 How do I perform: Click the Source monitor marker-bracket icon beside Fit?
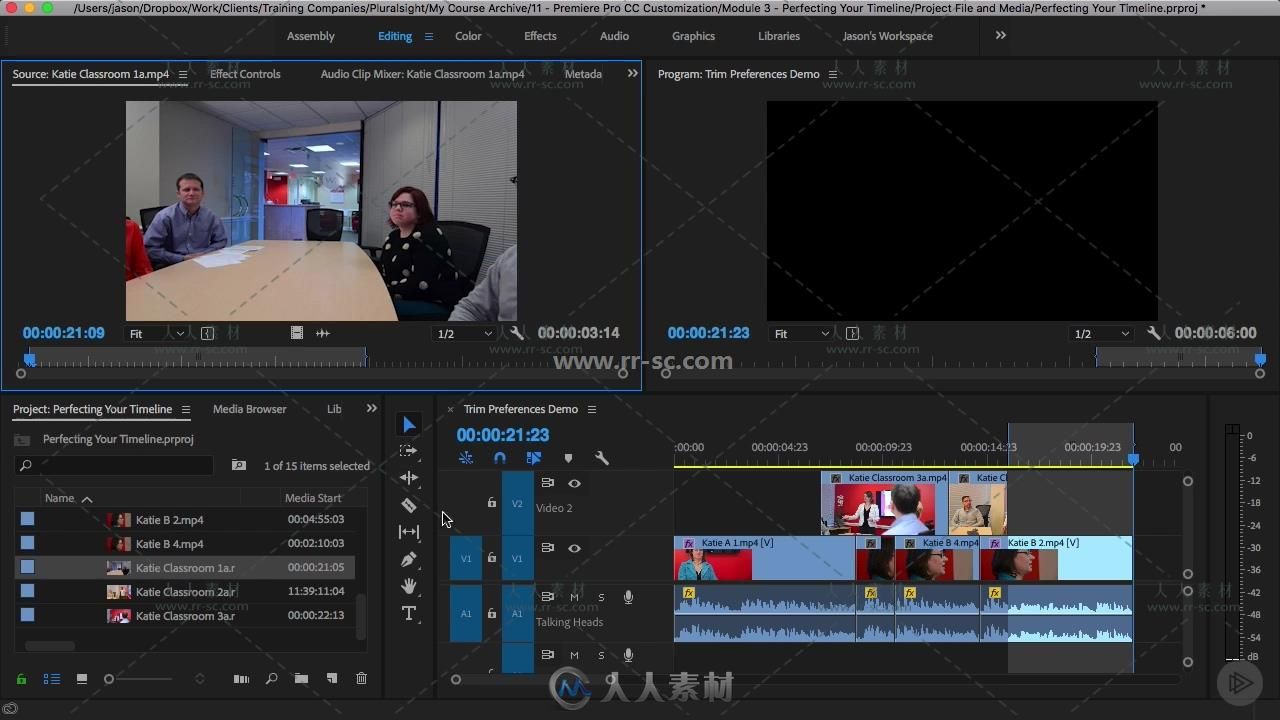tap(207, 333)
